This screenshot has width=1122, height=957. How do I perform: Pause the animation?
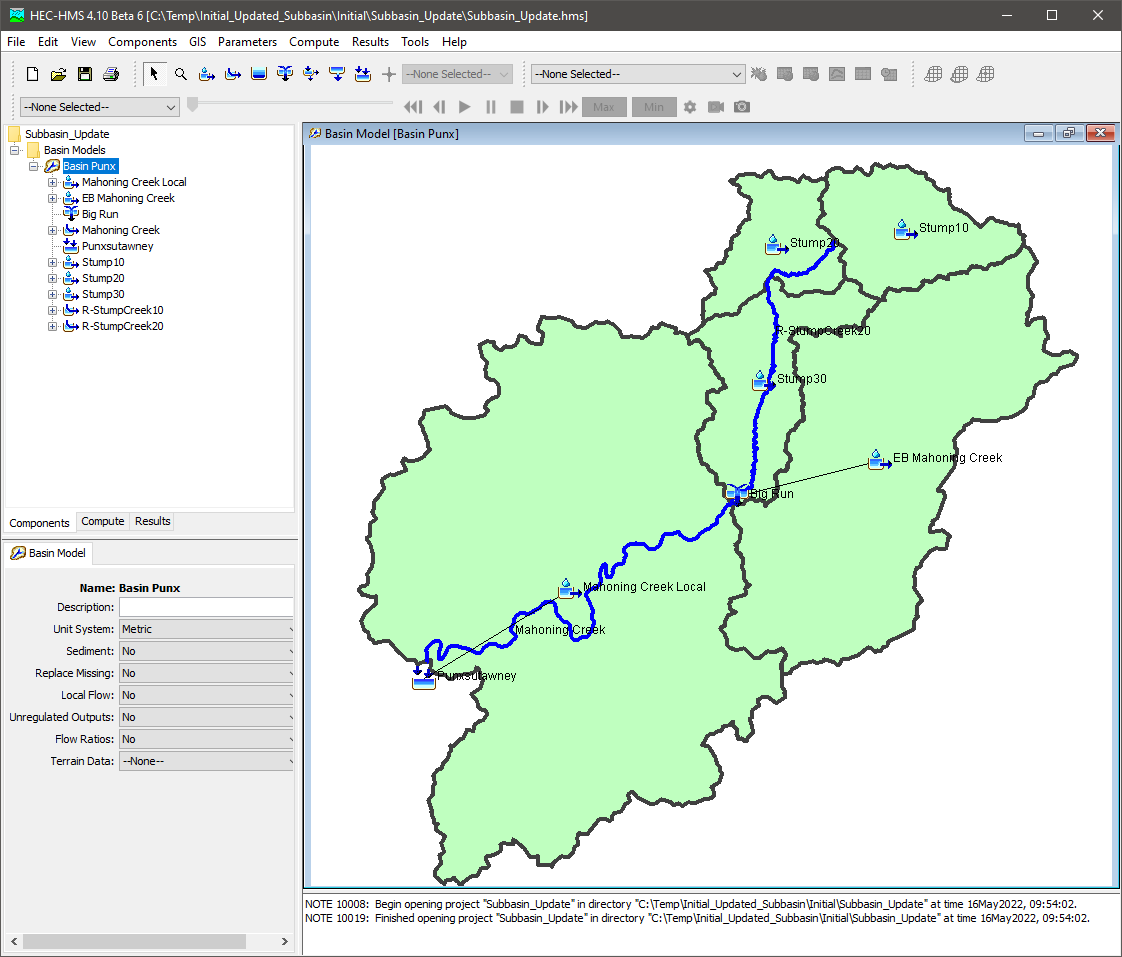pos(491,107)
